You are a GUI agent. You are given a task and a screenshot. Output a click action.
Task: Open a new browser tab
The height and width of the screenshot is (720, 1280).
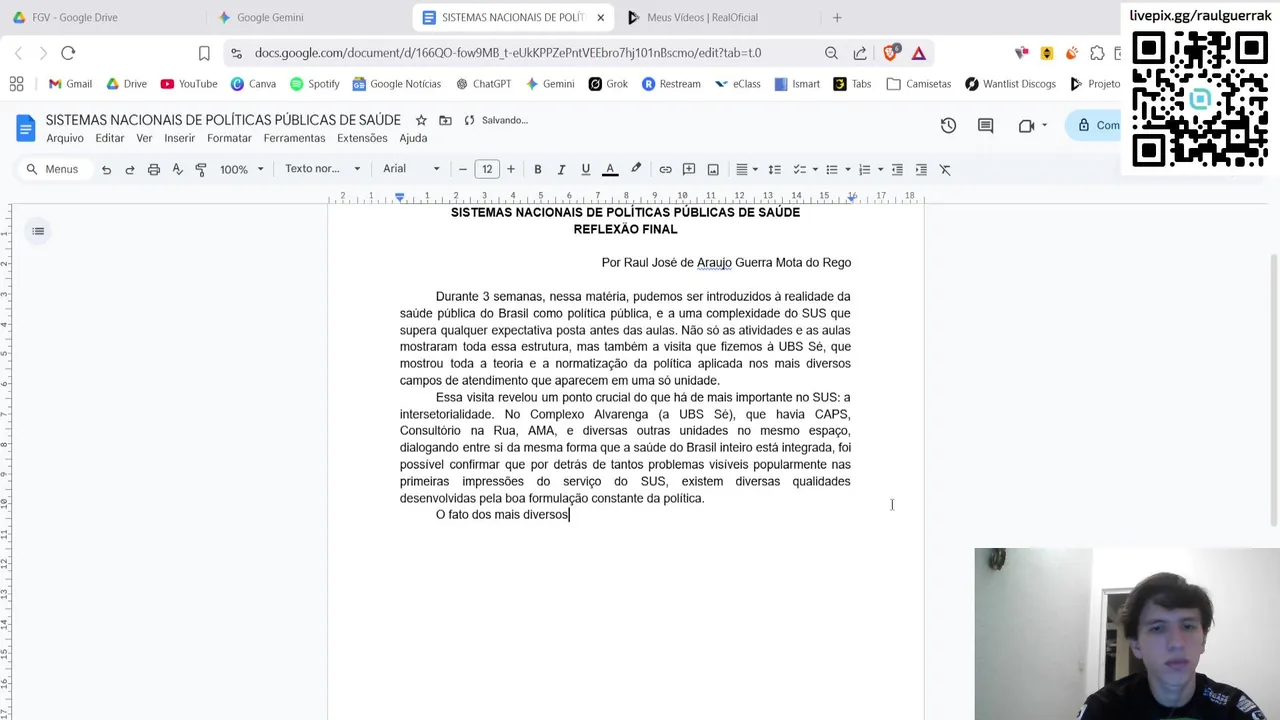(x=837, y=17)
